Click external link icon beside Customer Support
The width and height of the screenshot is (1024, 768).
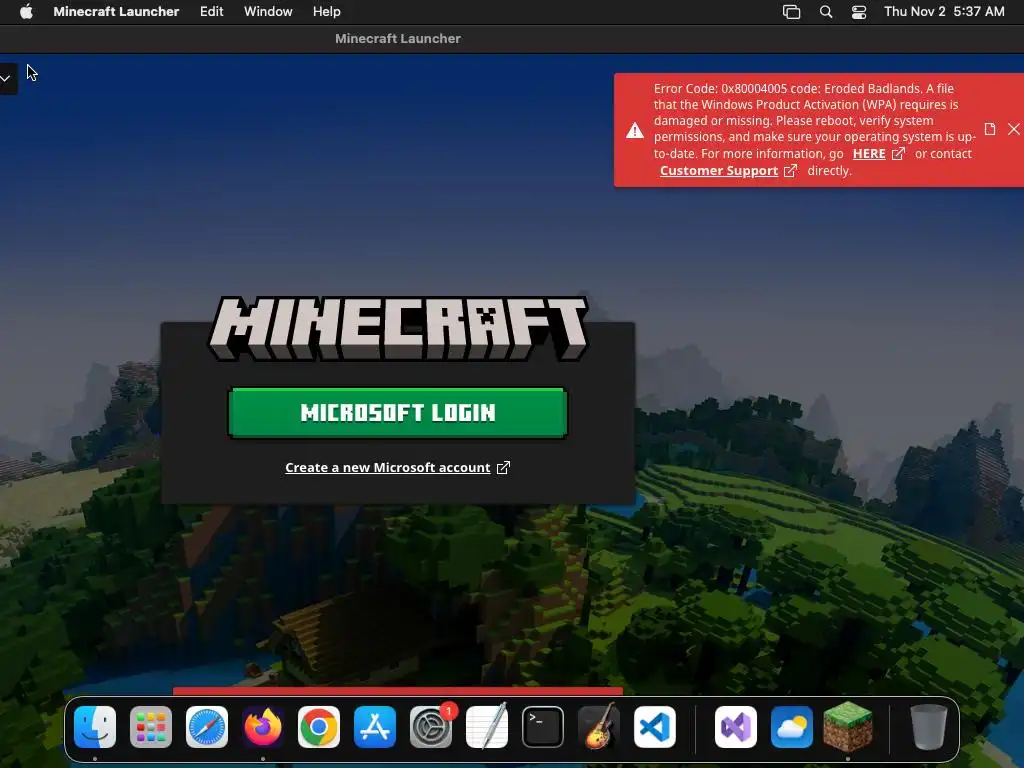pos(790,170)
